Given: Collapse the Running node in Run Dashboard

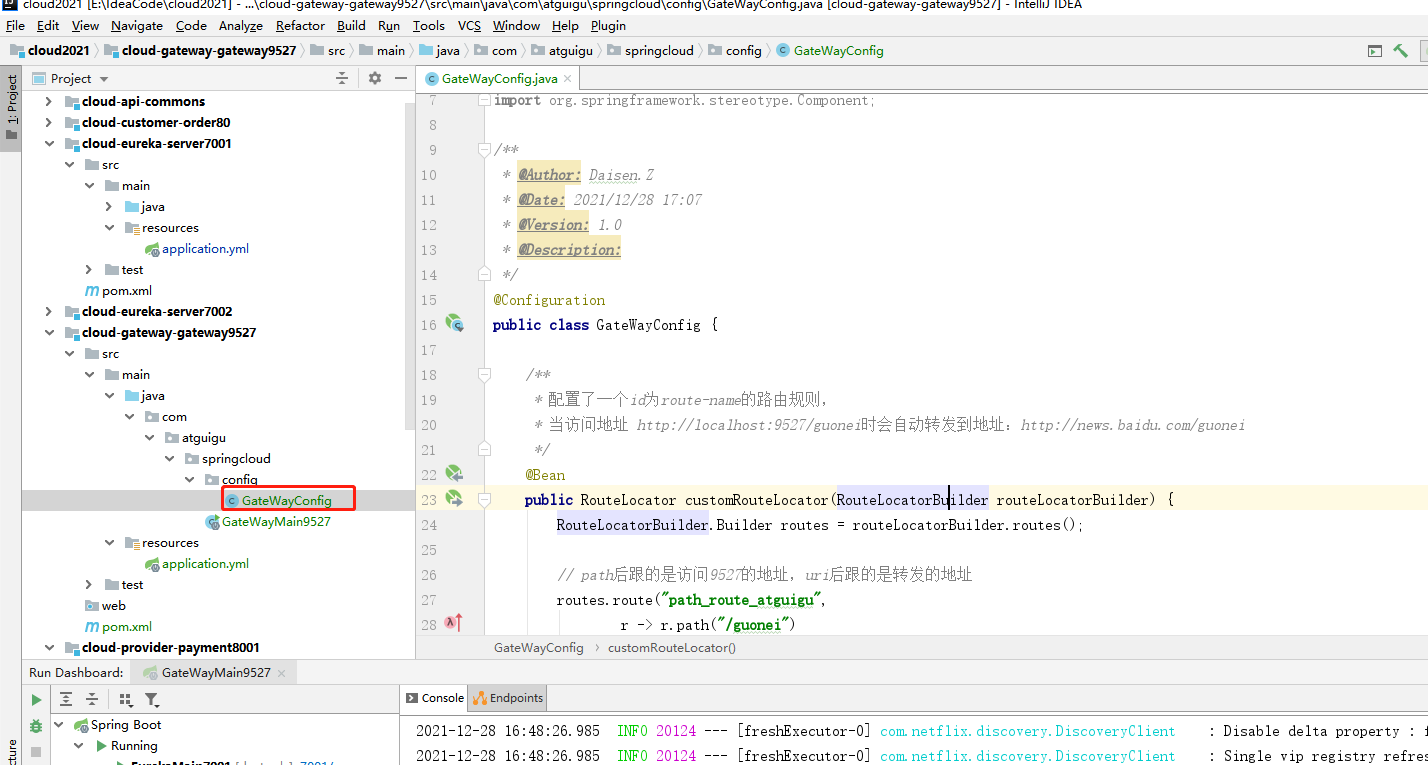Looking at the screenshot, I should click(x=79, y=746).
